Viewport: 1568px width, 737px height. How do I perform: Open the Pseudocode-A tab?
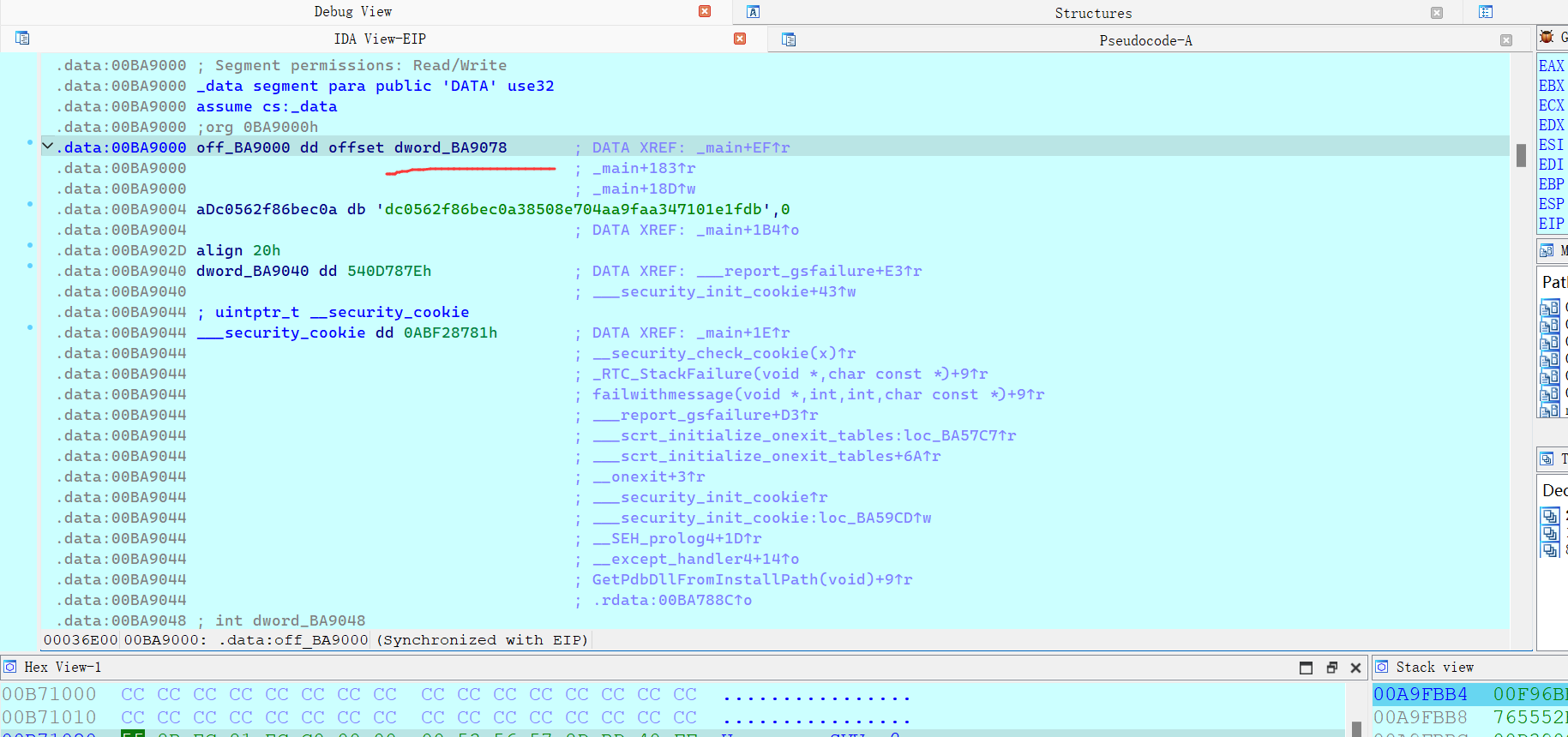click(1145, 40)
